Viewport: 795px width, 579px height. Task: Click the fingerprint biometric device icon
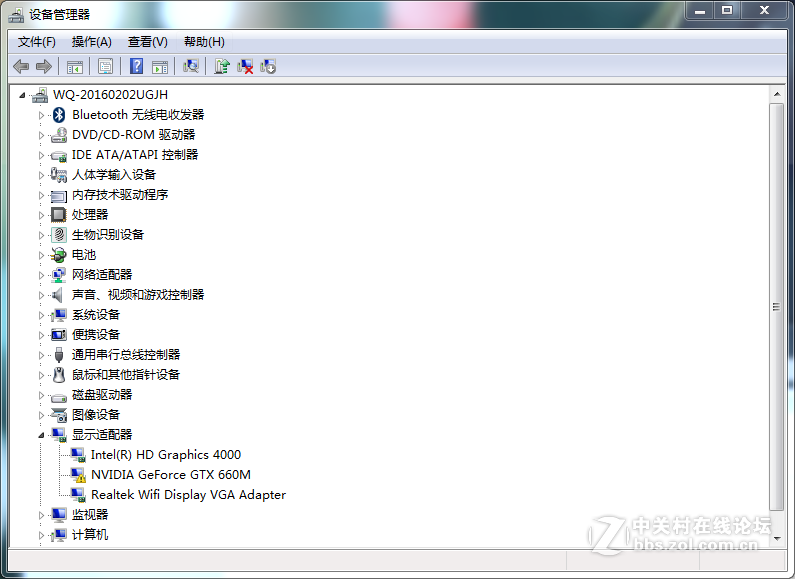(x=59, y=235)
